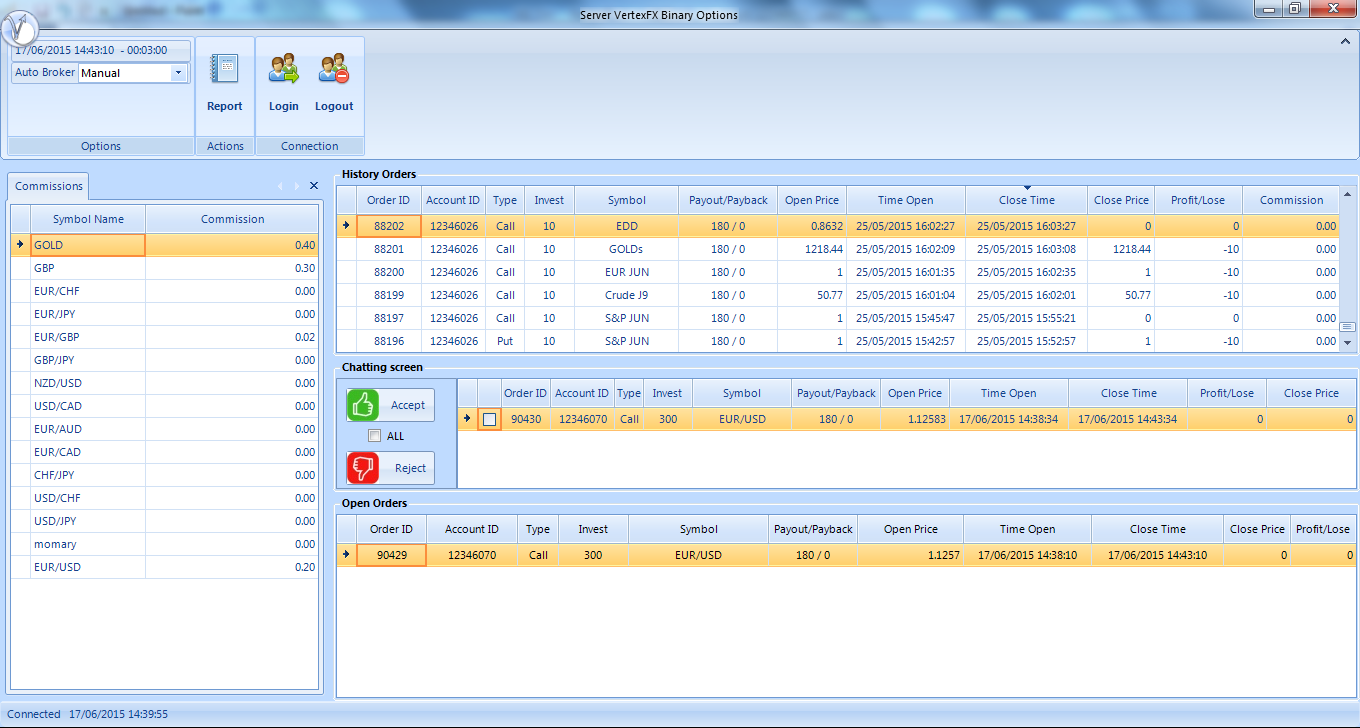1360x728 pixels.
Task: Check the ALL checkbox
Action: 374,436
